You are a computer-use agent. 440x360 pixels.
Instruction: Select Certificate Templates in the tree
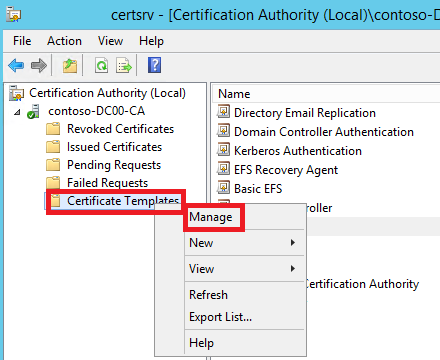click(123, 201)
